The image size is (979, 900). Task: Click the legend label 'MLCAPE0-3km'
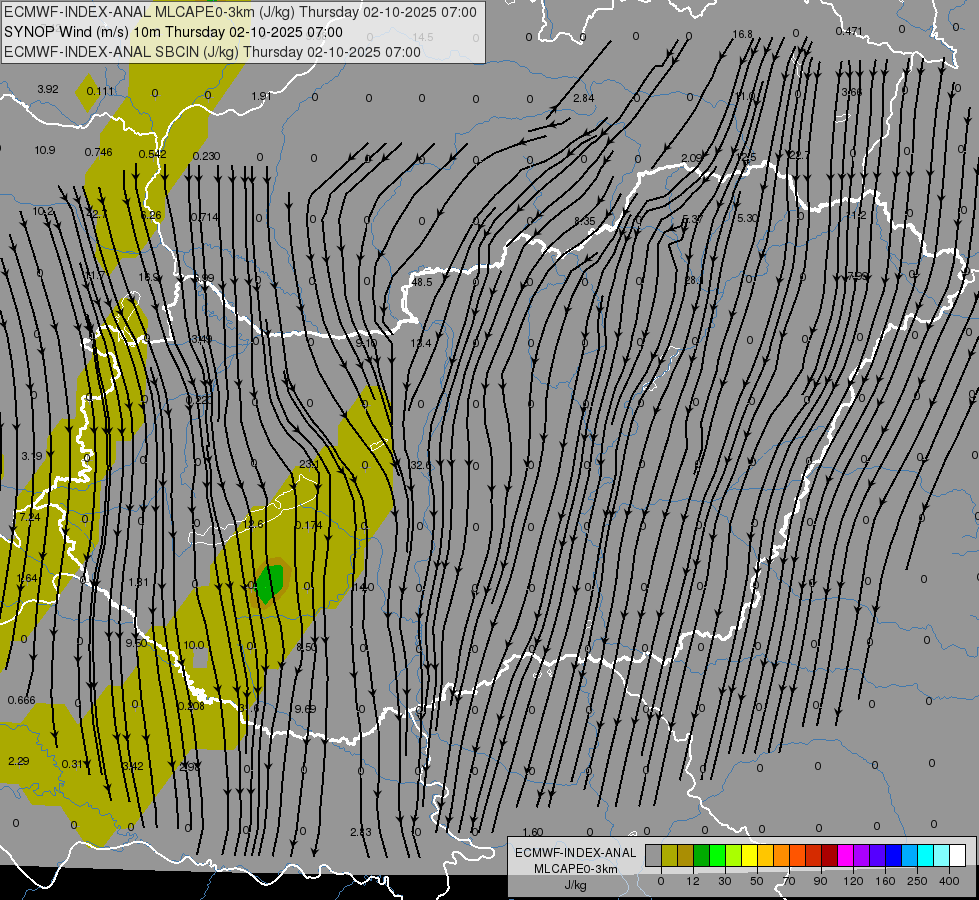click(575, 869)
